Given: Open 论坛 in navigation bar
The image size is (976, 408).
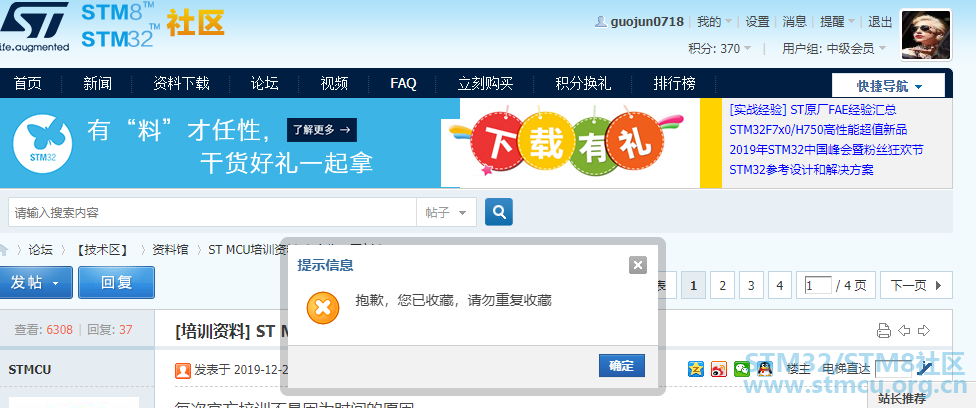Looking at the screenshot, I should (265, 83).
